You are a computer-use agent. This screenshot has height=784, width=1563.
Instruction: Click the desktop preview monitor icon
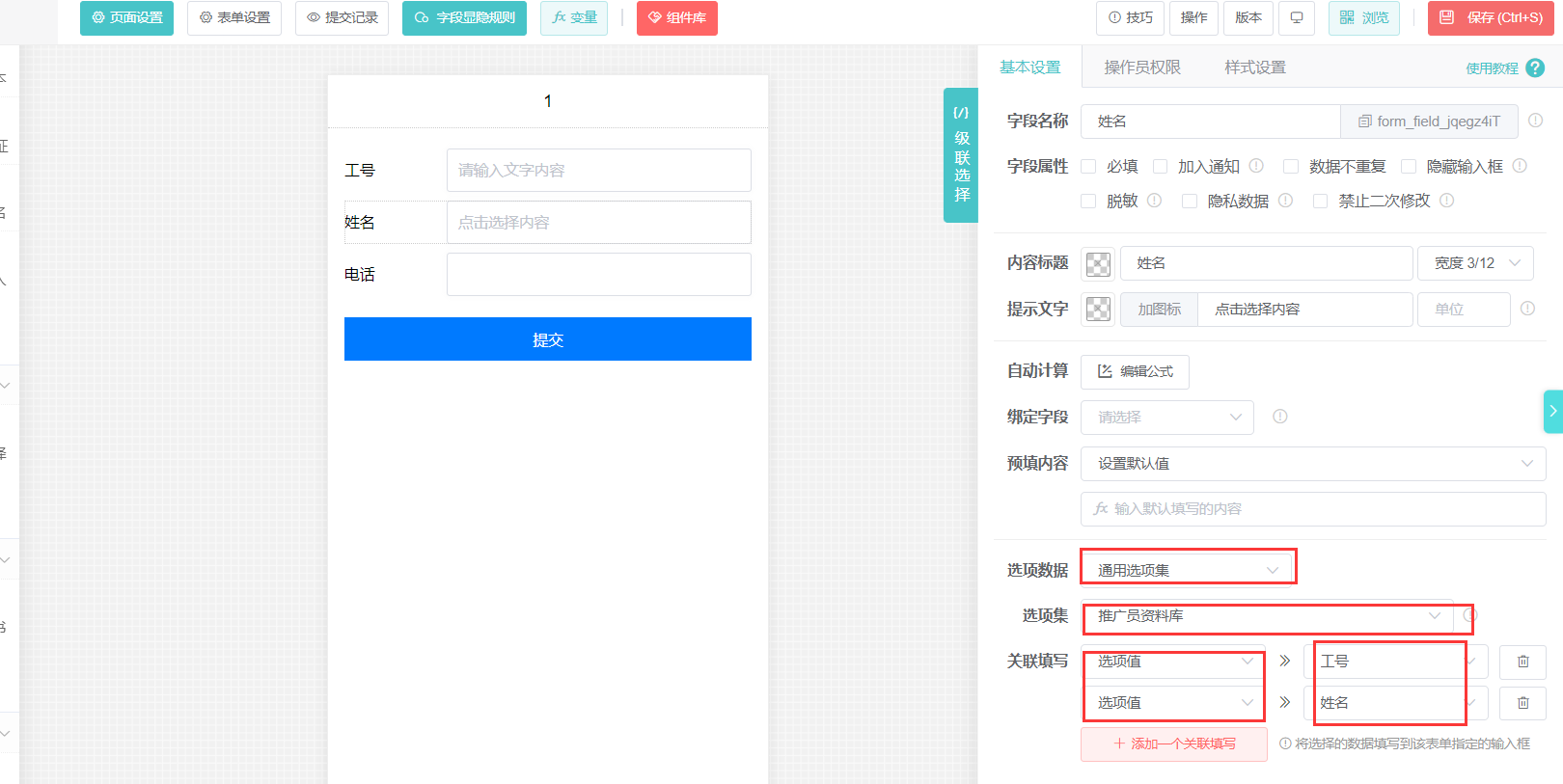pos(1297,18)
